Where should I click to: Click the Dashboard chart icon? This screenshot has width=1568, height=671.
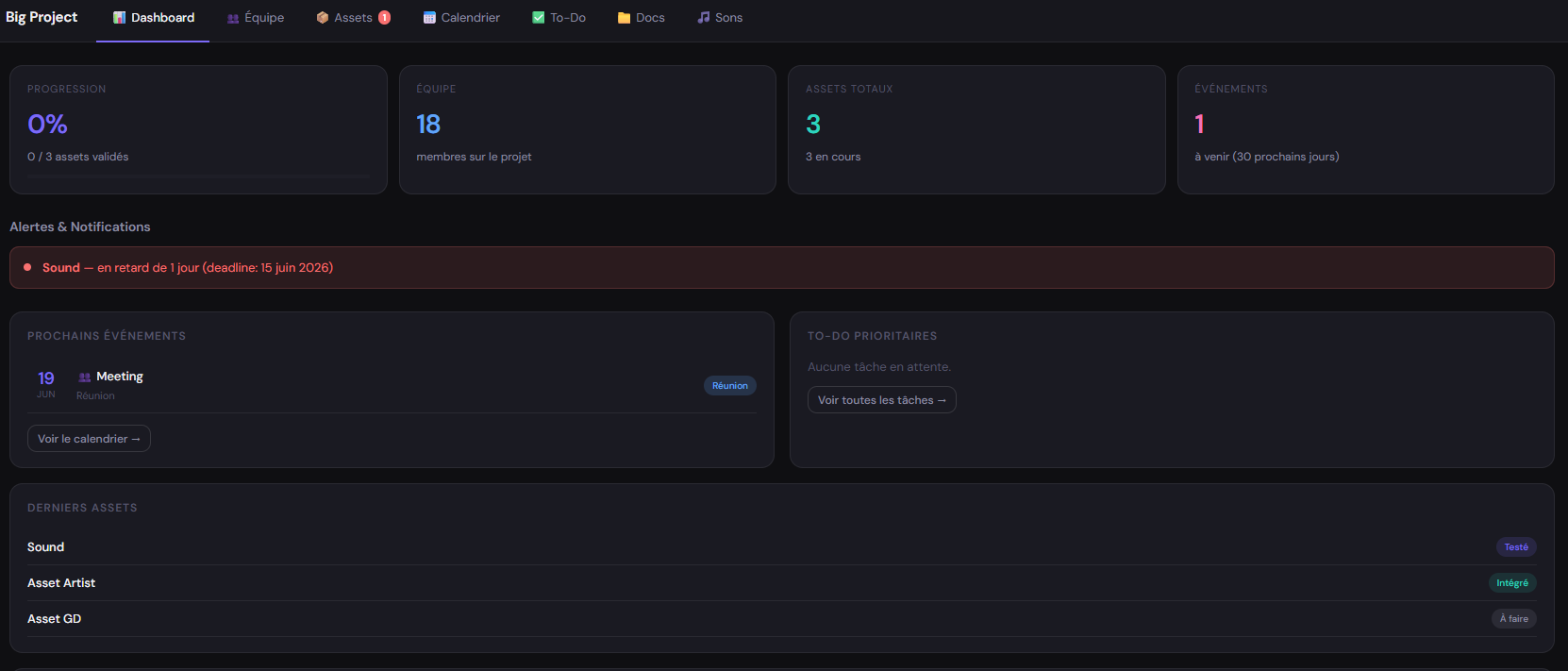(x=120, y=18)
